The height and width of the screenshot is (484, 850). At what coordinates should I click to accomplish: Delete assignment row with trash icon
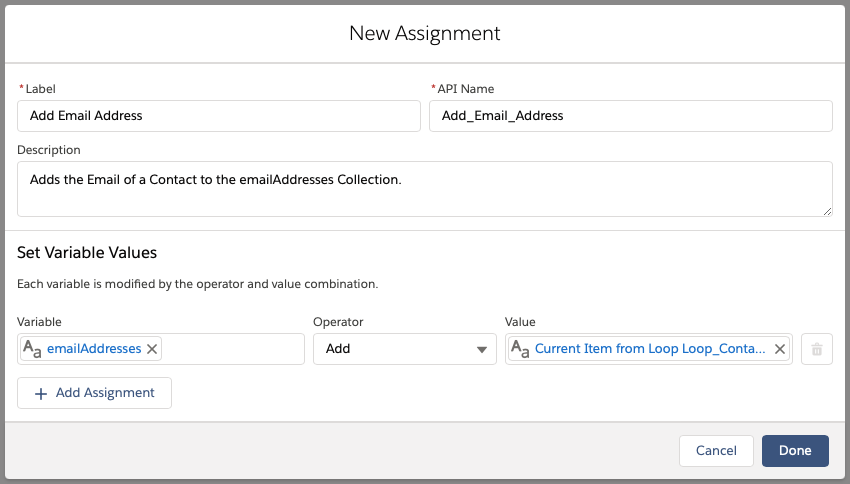pyautogui.click(x=816, y=349)
